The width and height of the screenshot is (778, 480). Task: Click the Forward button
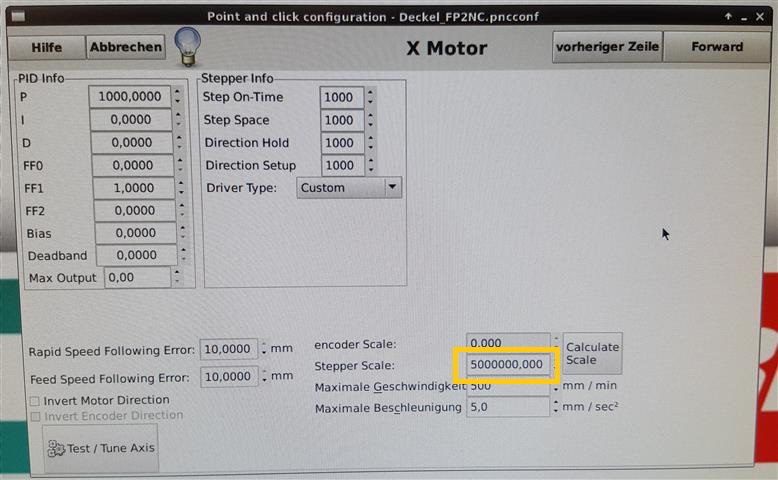717,47
